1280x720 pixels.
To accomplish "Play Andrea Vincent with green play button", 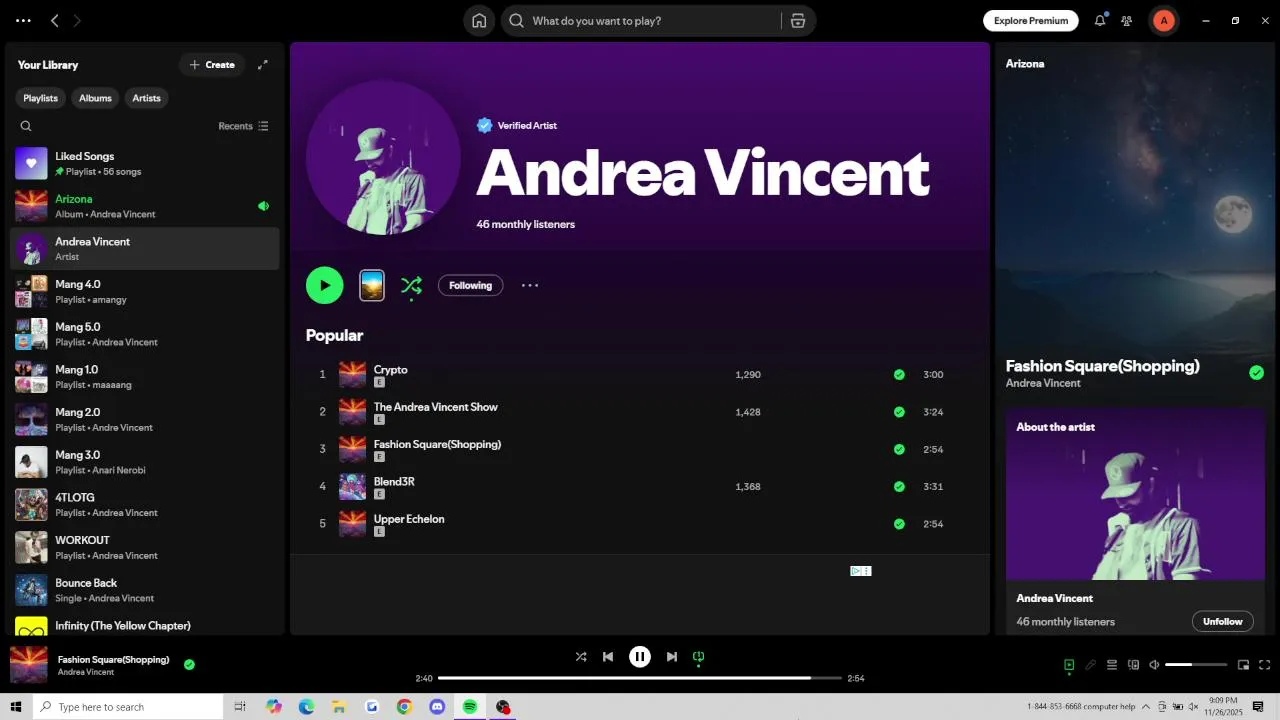I will coord(325,286).
